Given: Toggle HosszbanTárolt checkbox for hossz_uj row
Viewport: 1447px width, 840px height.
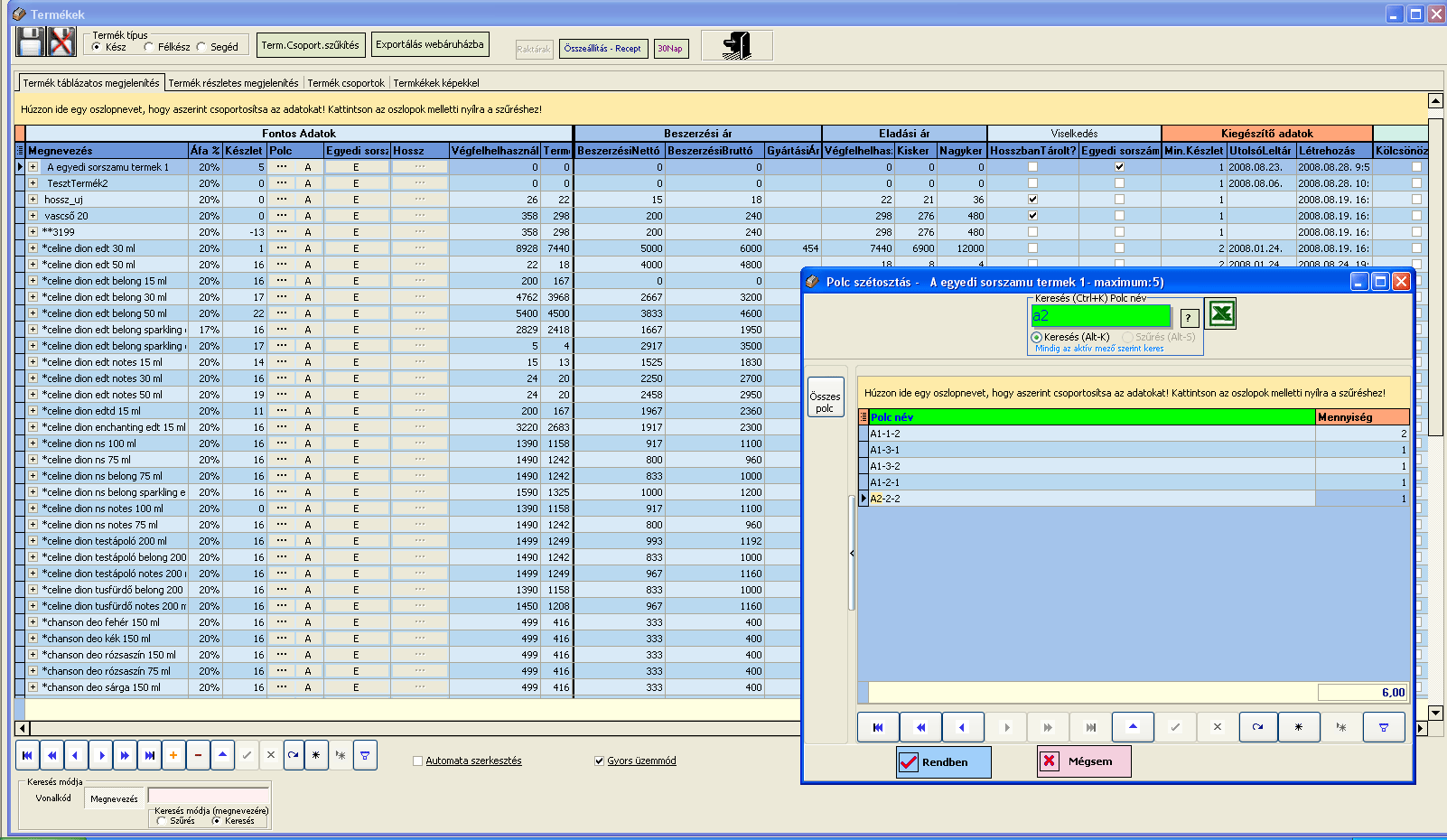Looking at the screenshot, I should 1032,200.
